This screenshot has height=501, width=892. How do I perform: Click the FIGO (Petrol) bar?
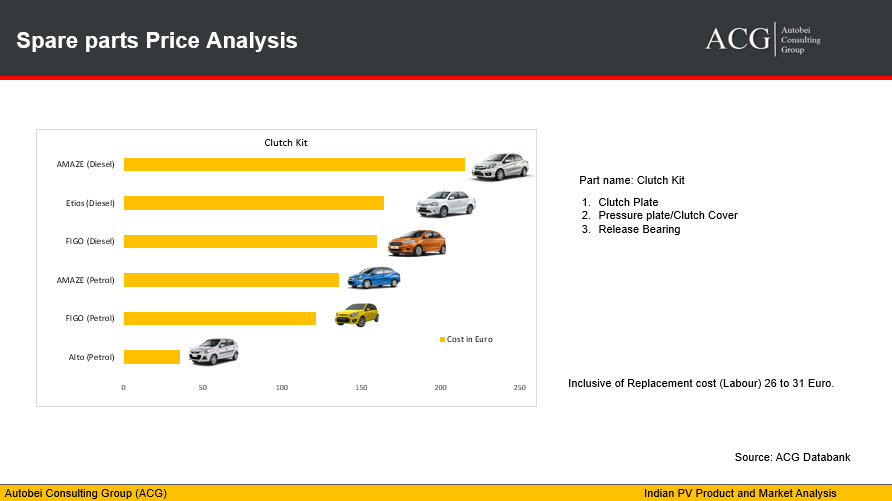(220, 318)
